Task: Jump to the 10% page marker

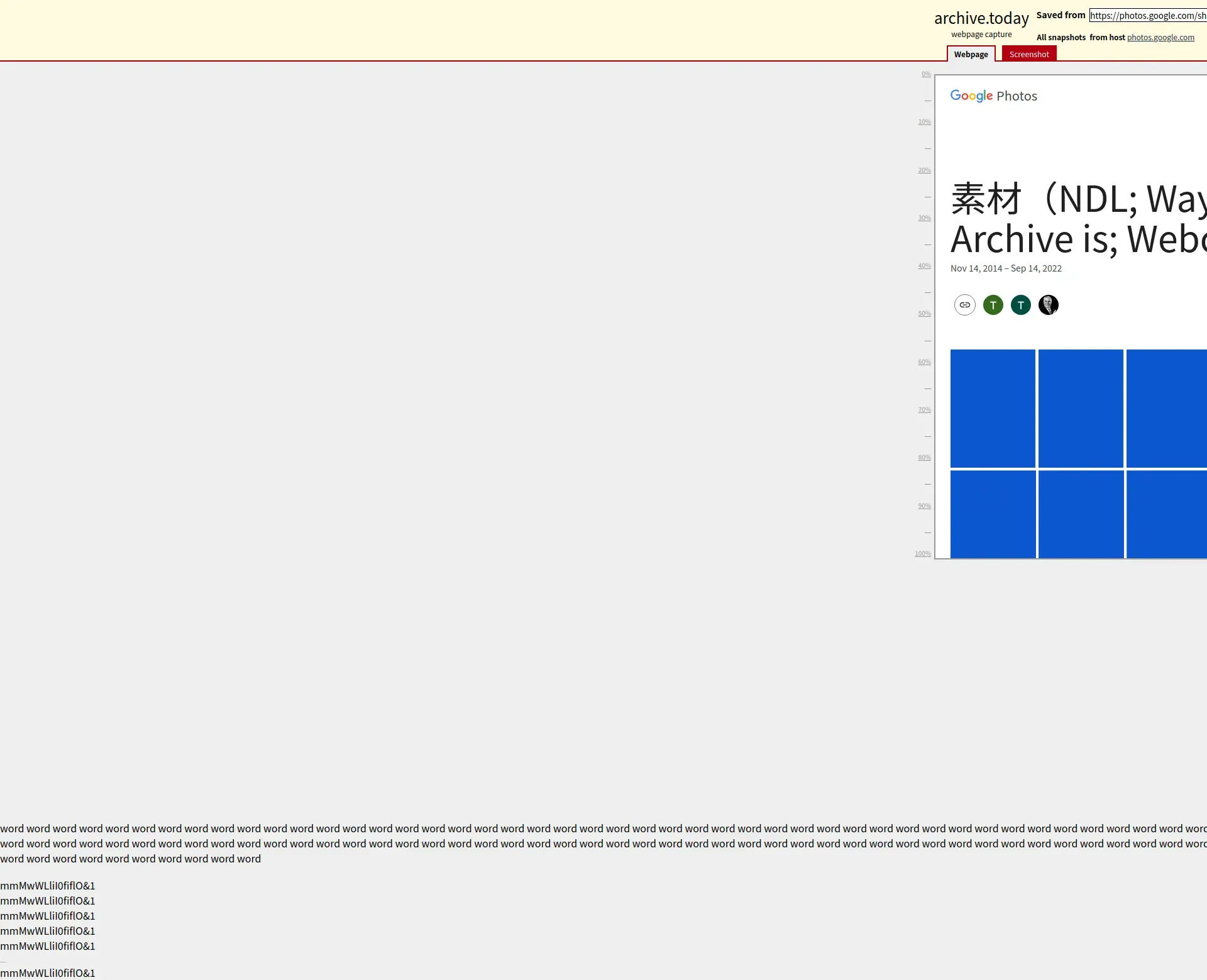Action: (x=924, y=122)
